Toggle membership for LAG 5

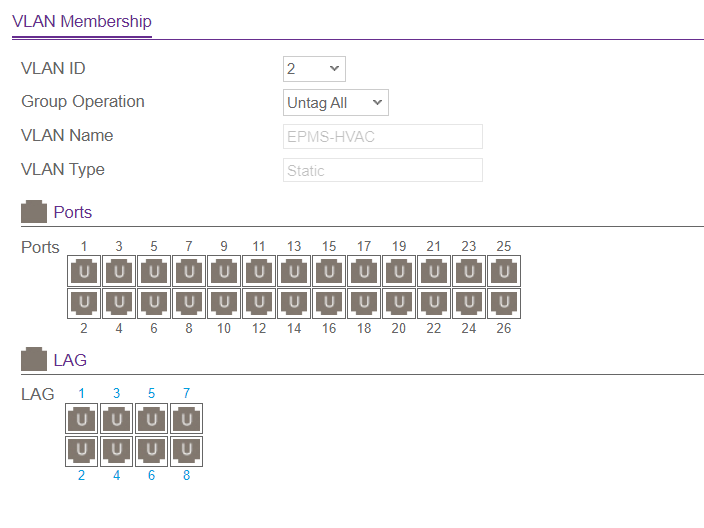[x=152, y=419]
